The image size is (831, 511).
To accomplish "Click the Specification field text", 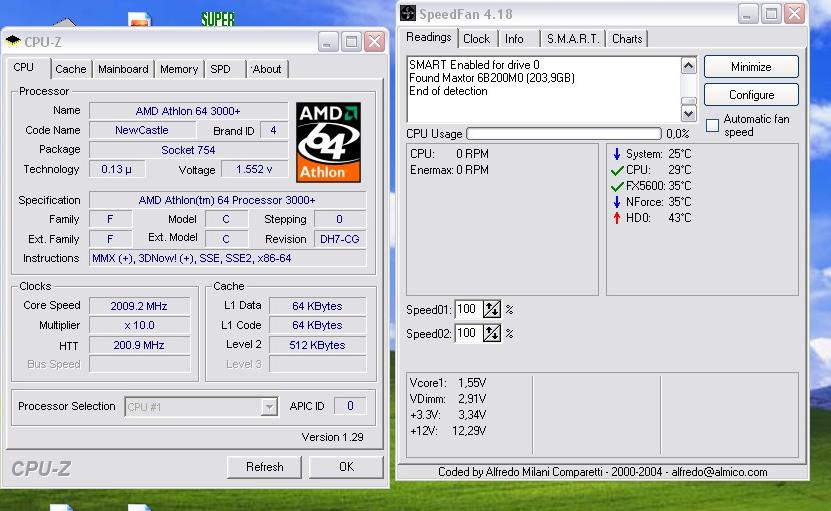I will pos(227,200).
